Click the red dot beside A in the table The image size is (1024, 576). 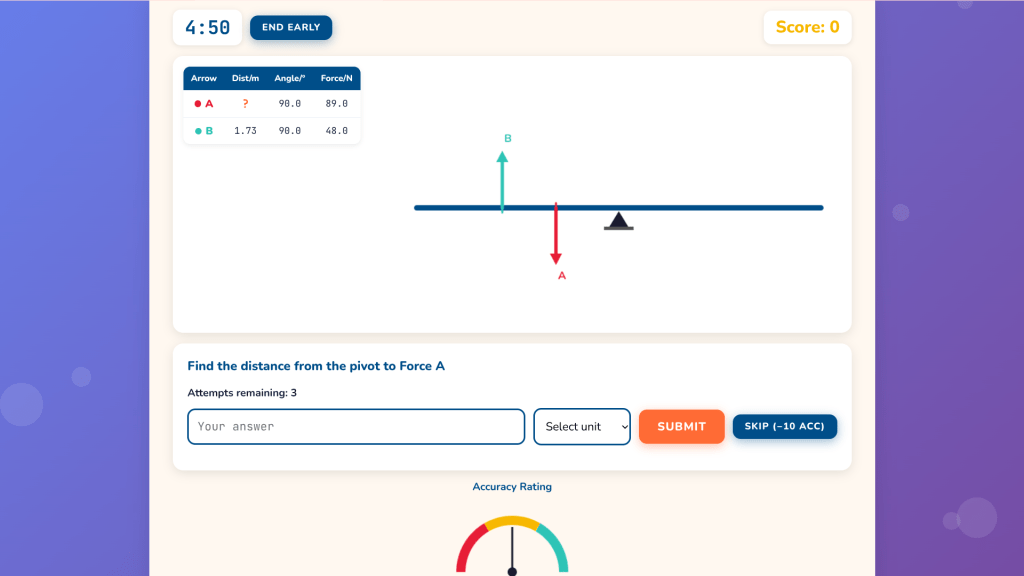[x=198, y=104]
